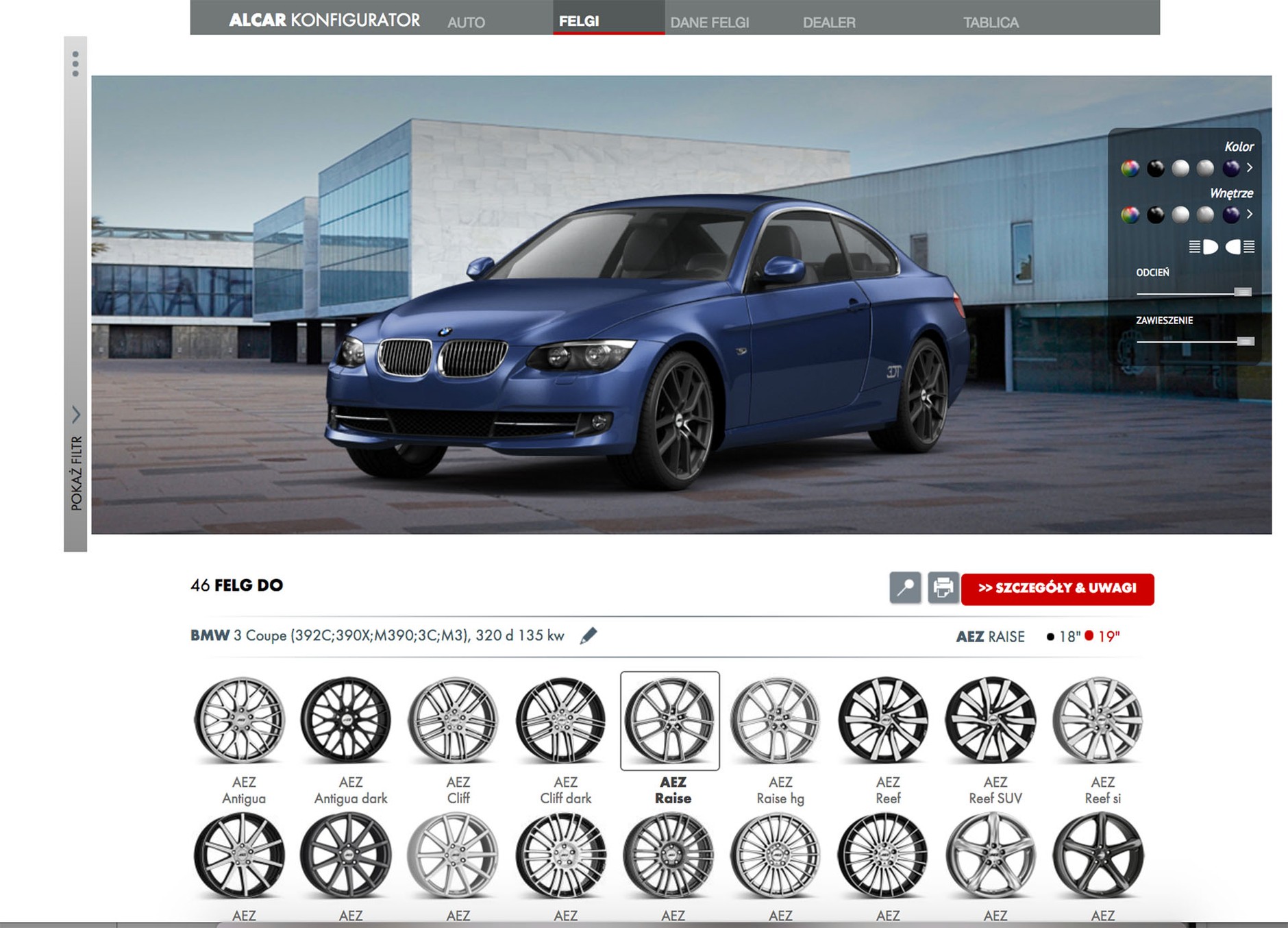Select the five-spoke silver wheel, second row

[991, 855]
